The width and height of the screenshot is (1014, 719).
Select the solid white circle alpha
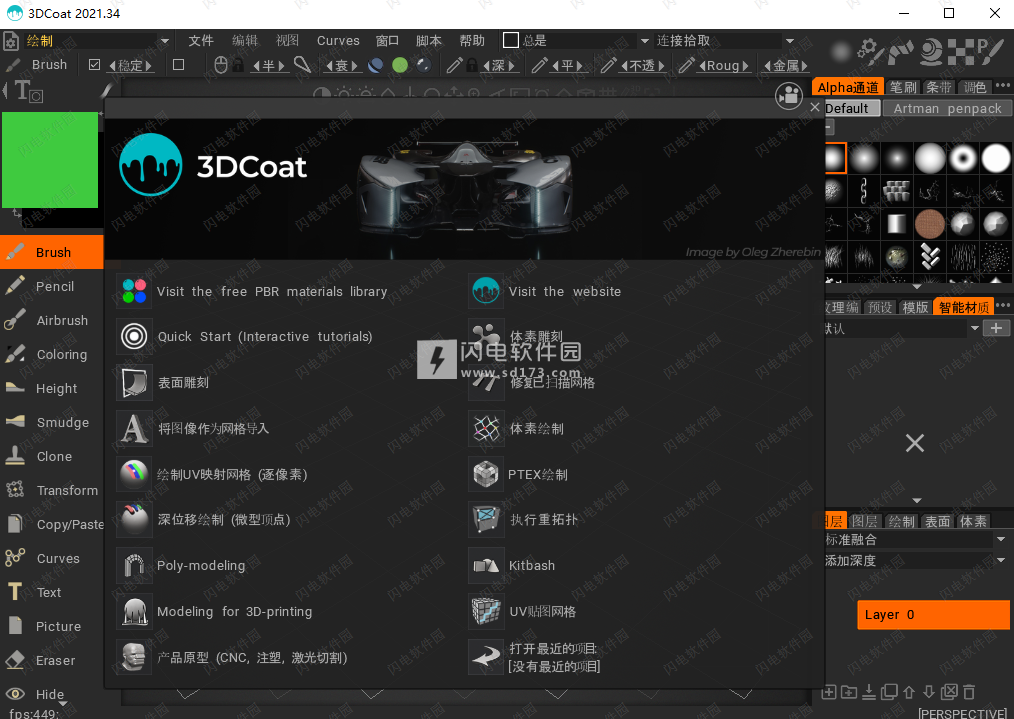pos(996,158)
